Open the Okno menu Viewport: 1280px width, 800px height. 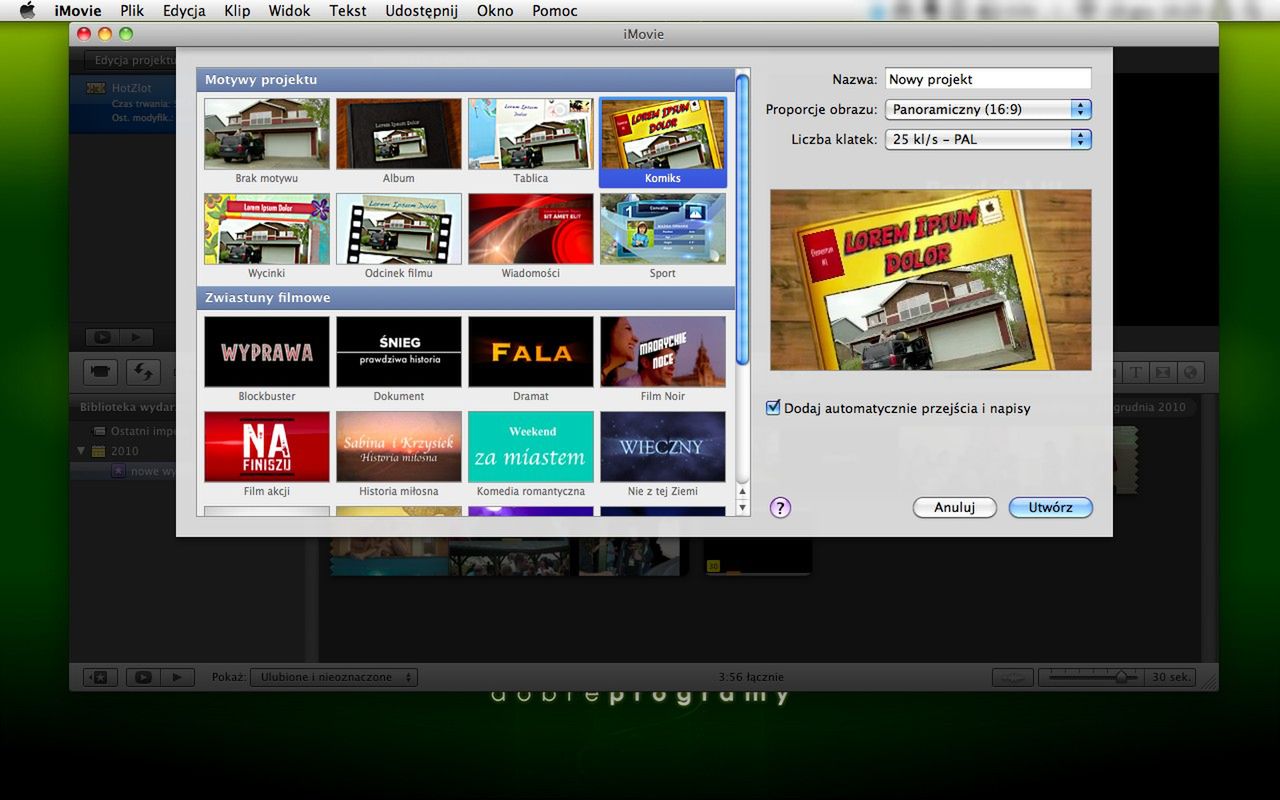(x=495, y=11)
